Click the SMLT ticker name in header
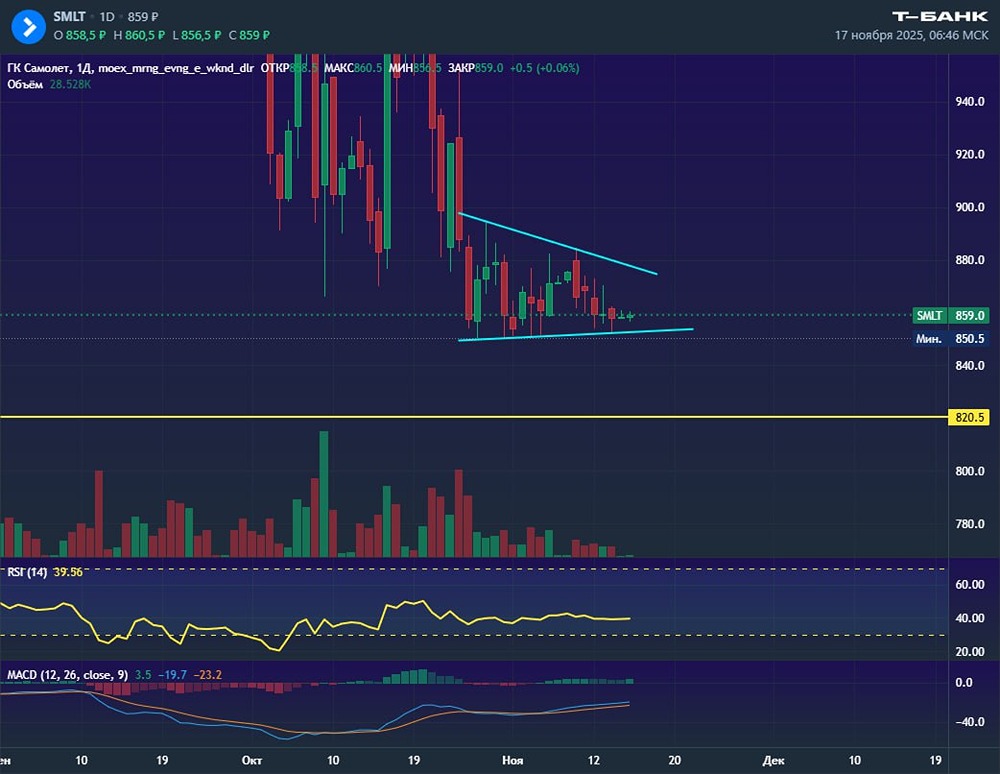The height and width of the screenshot is (774, 1000). click(x=69, y=17)
